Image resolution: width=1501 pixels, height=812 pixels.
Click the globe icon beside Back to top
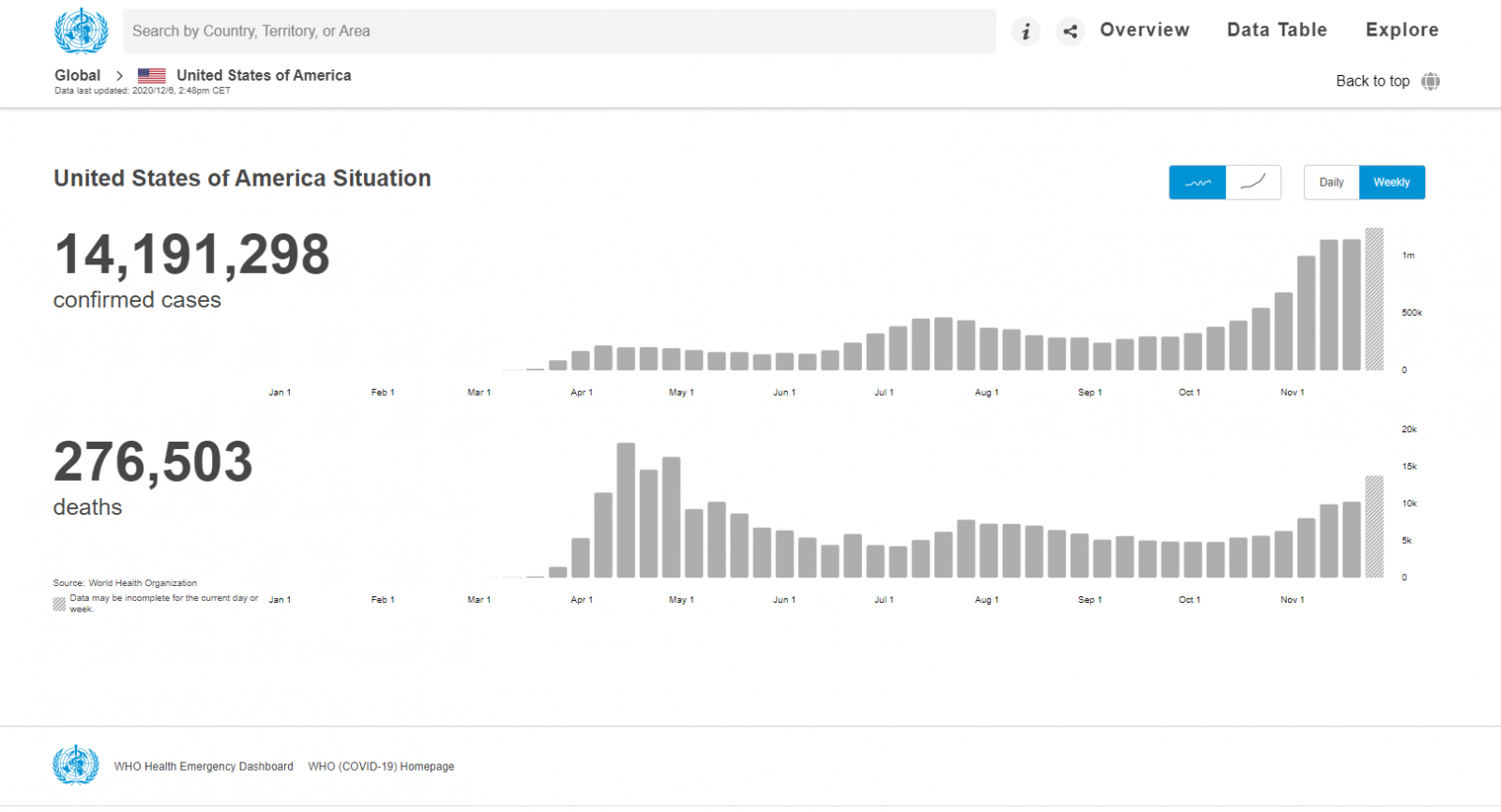[1430, 82]
